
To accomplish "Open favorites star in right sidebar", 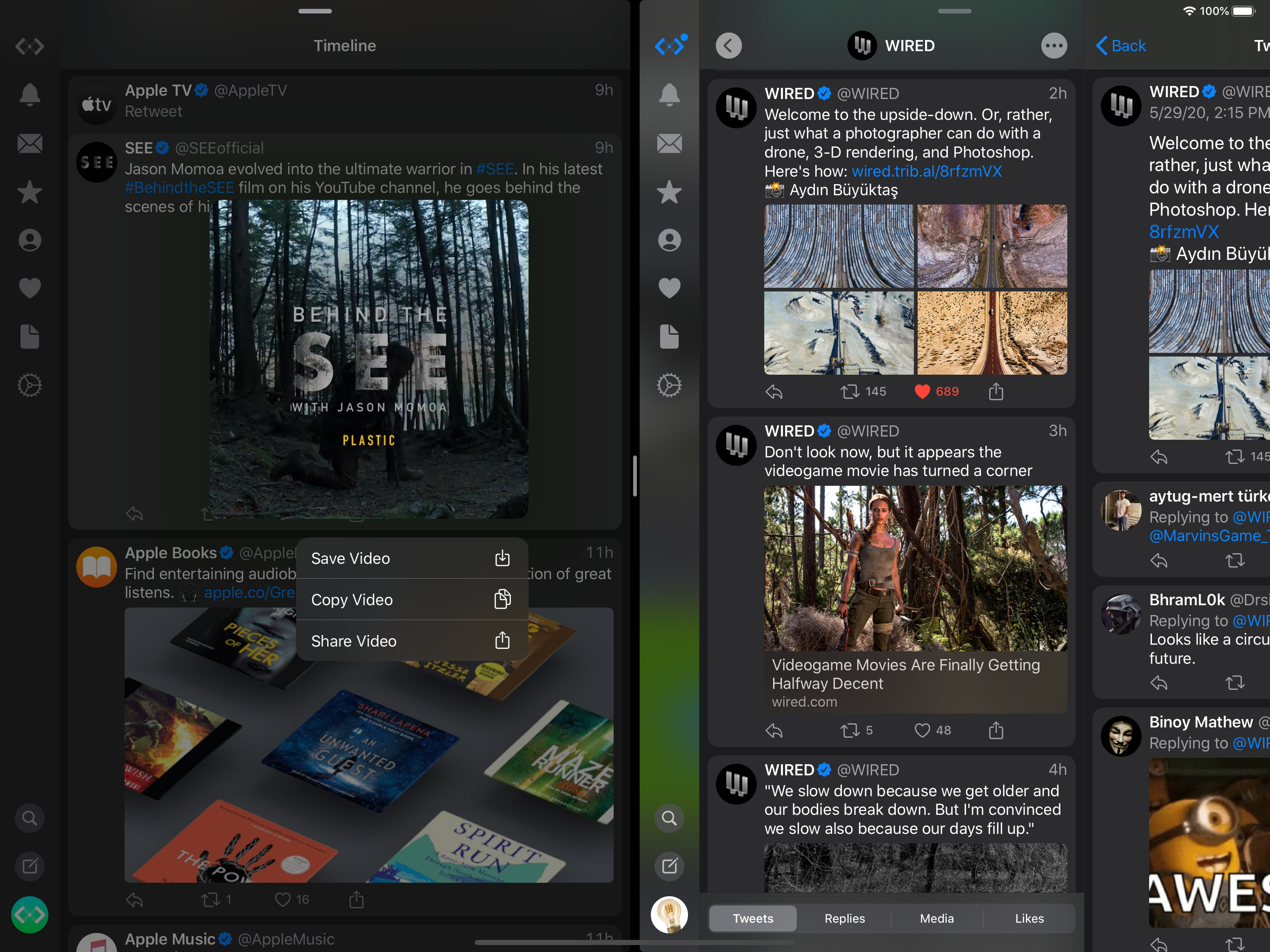I will click(669, 192).
